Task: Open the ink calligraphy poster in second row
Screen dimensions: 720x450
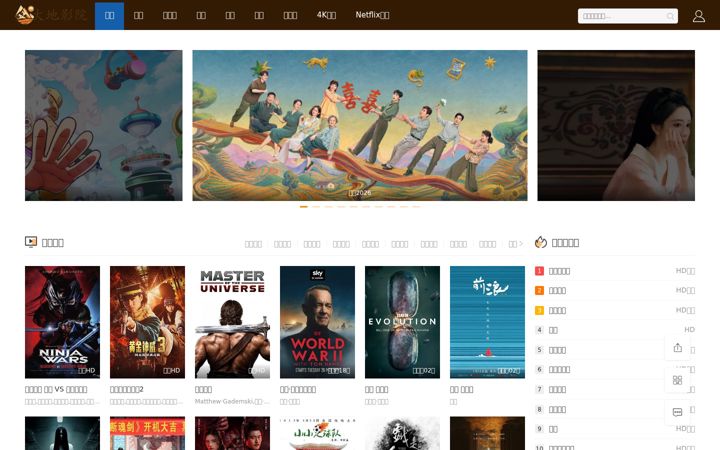Action: tap(402, 433)
